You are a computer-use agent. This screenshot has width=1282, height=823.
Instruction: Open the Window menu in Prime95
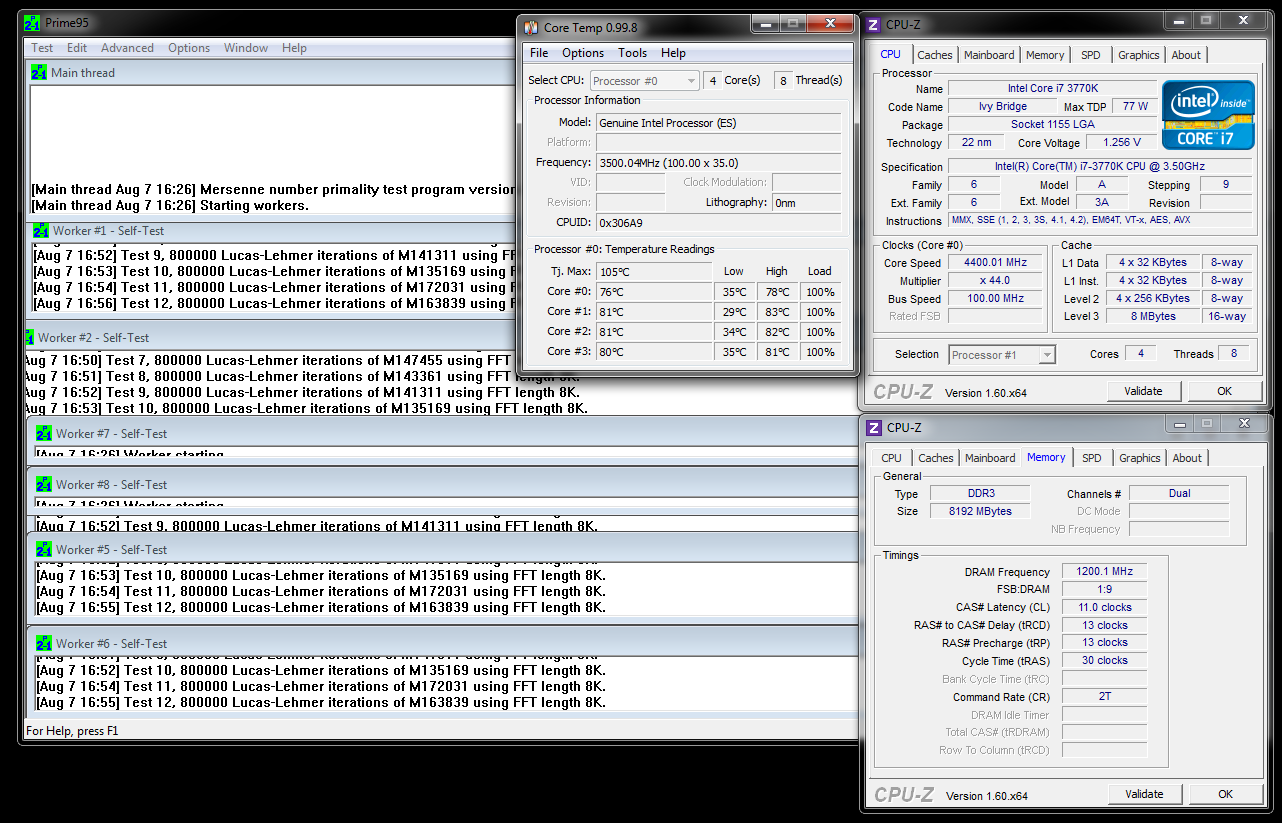tap(246, 48)
